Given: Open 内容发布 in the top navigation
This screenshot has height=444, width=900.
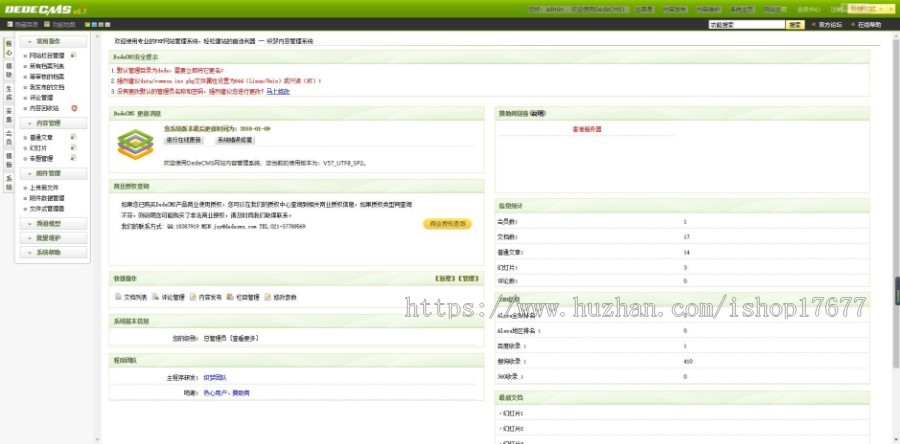Looking at the screenshot, I should coord(674,10).
